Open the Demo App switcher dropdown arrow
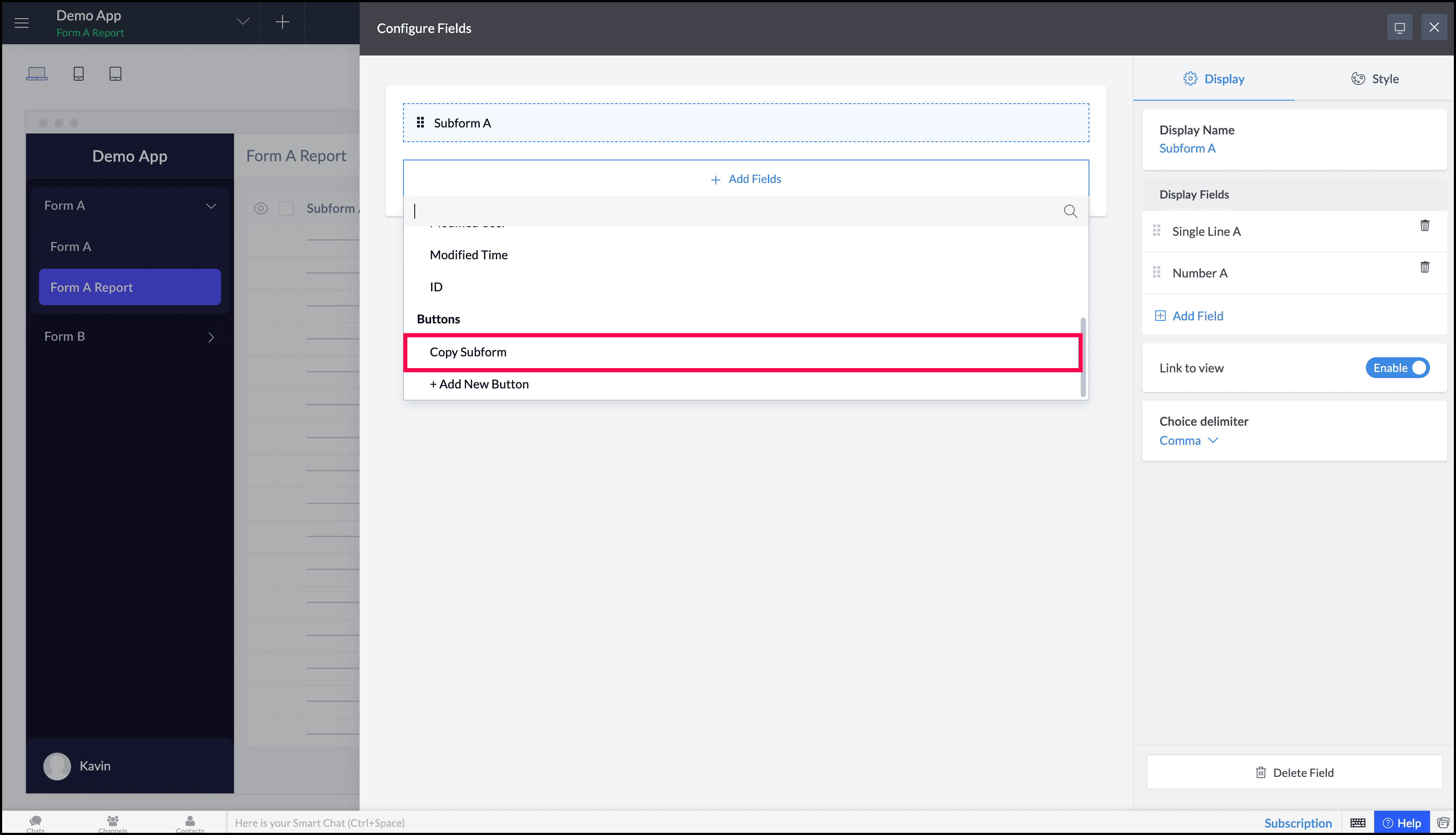 [243, 22]
